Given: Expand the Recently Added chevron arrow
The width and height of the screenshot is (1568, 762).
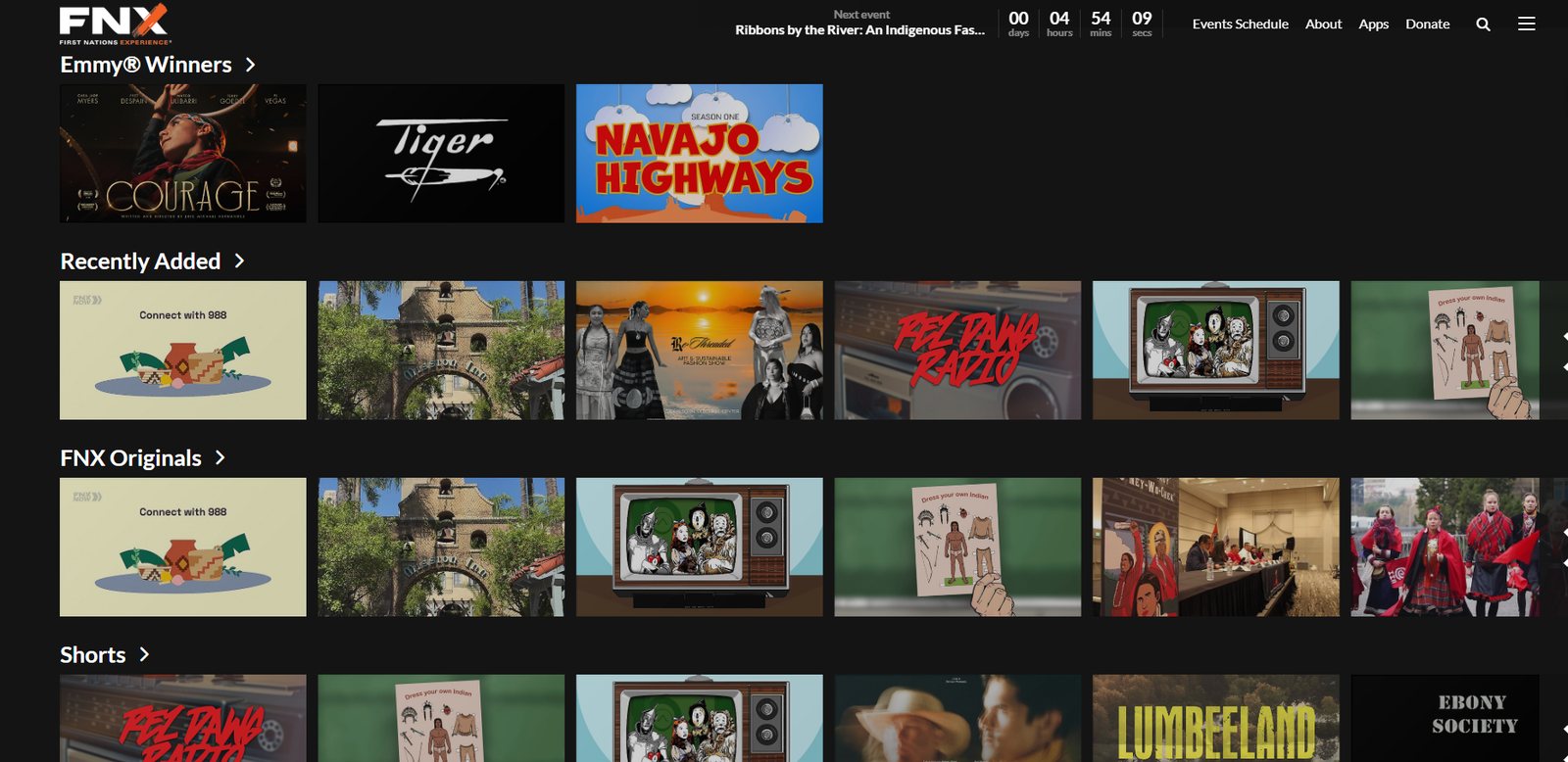Looking at the screenshot, I should click(239, 261).
